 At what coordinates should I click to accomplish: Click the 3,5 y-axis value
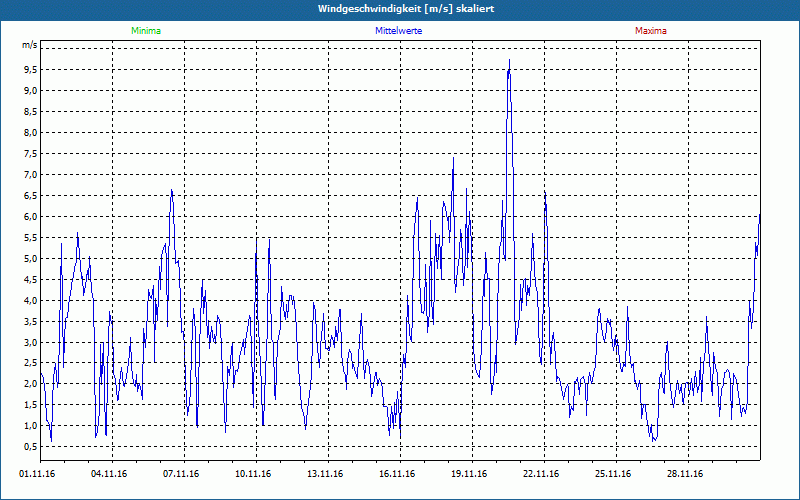tap(31, 321)
